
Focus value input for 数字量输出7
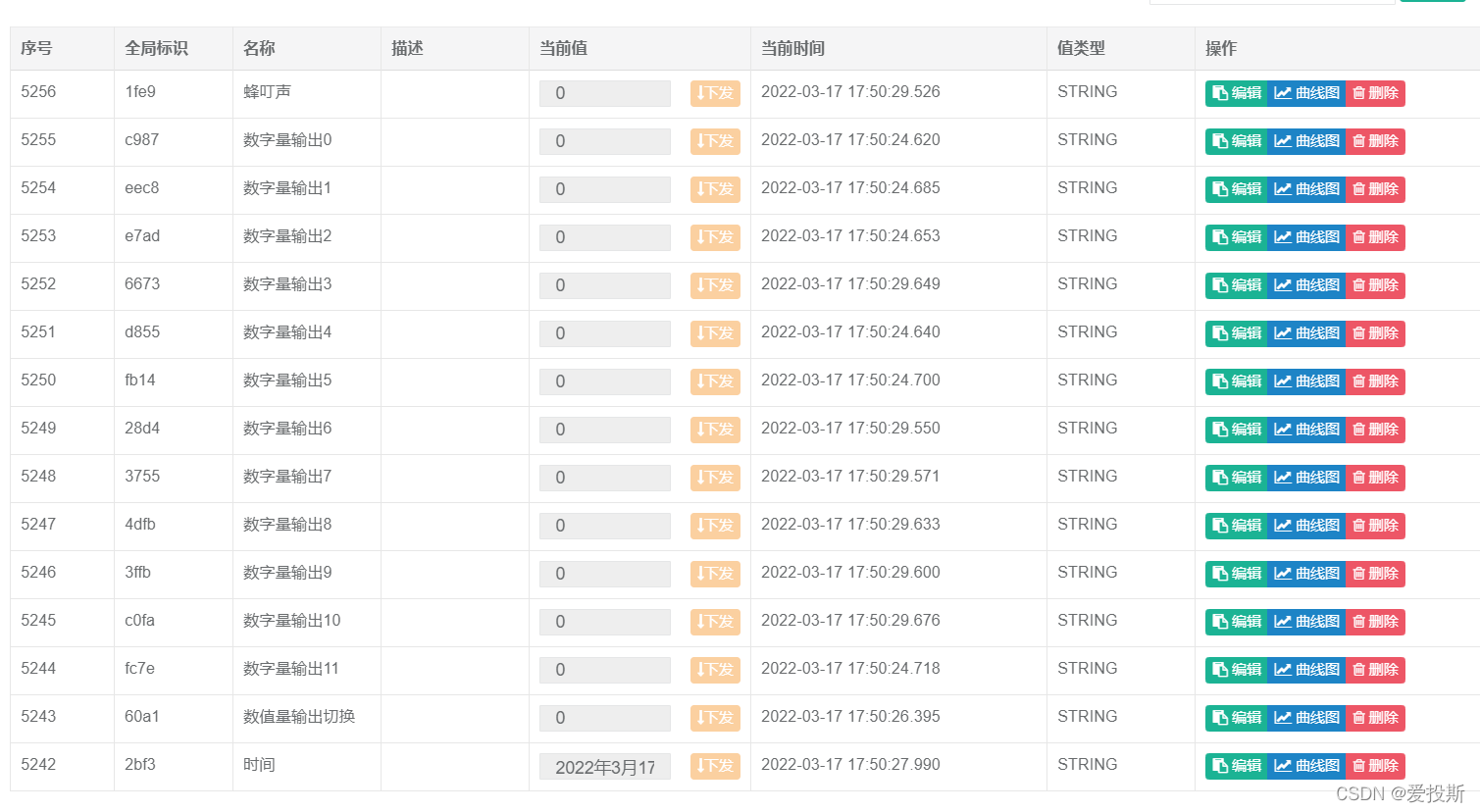(x=605, y=478)
